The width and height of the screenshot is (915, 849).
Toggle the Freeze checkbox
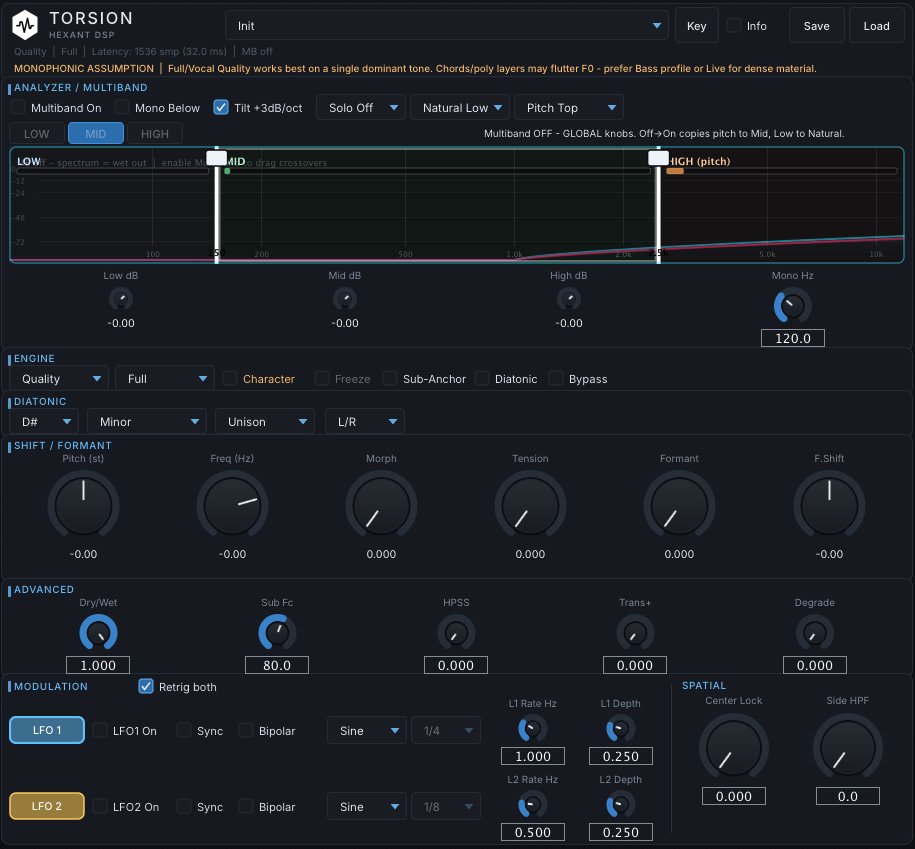(322, 379)
